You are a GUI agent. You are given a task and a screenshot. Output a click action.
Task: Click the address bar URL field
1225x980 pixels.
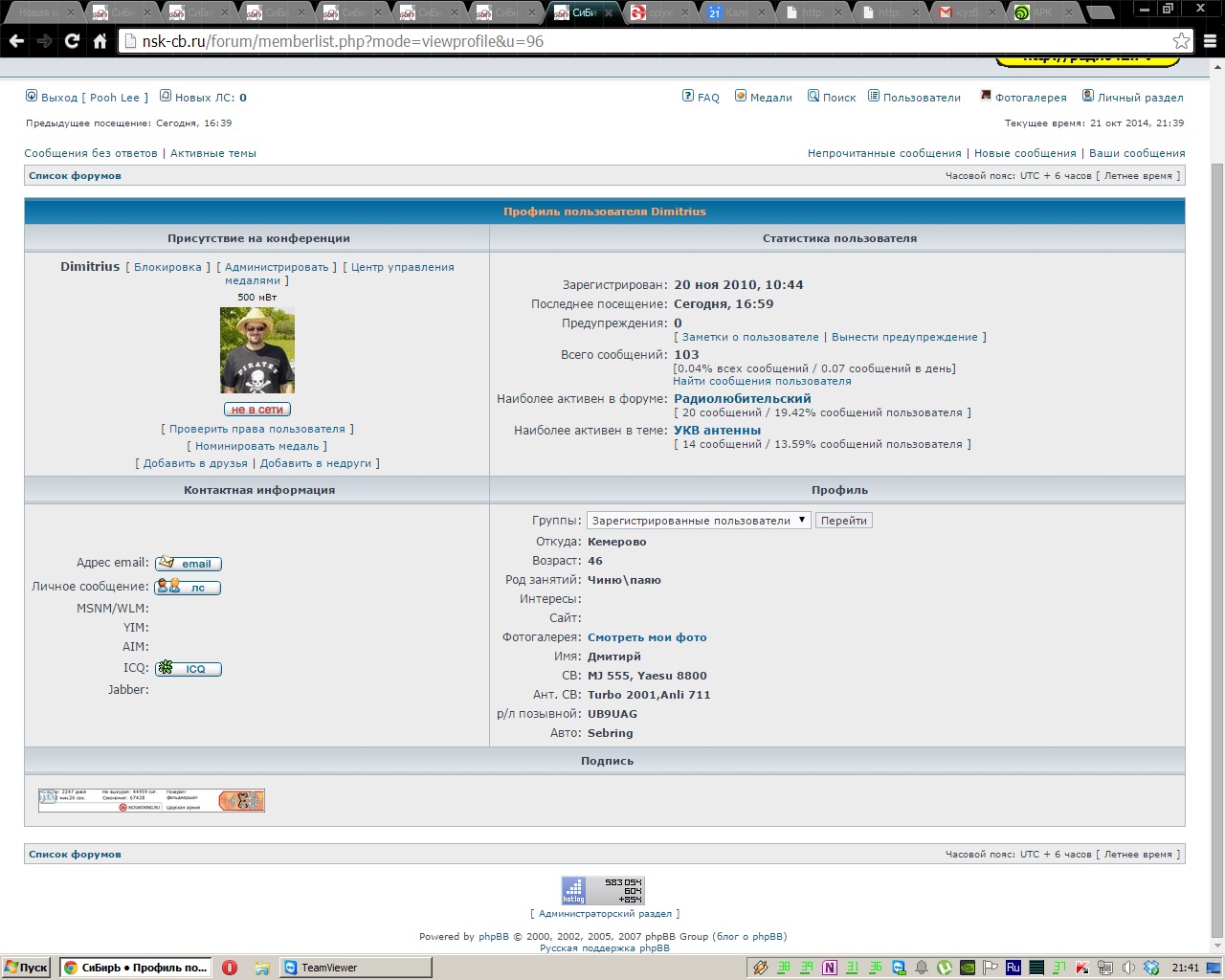coord(651,41)
